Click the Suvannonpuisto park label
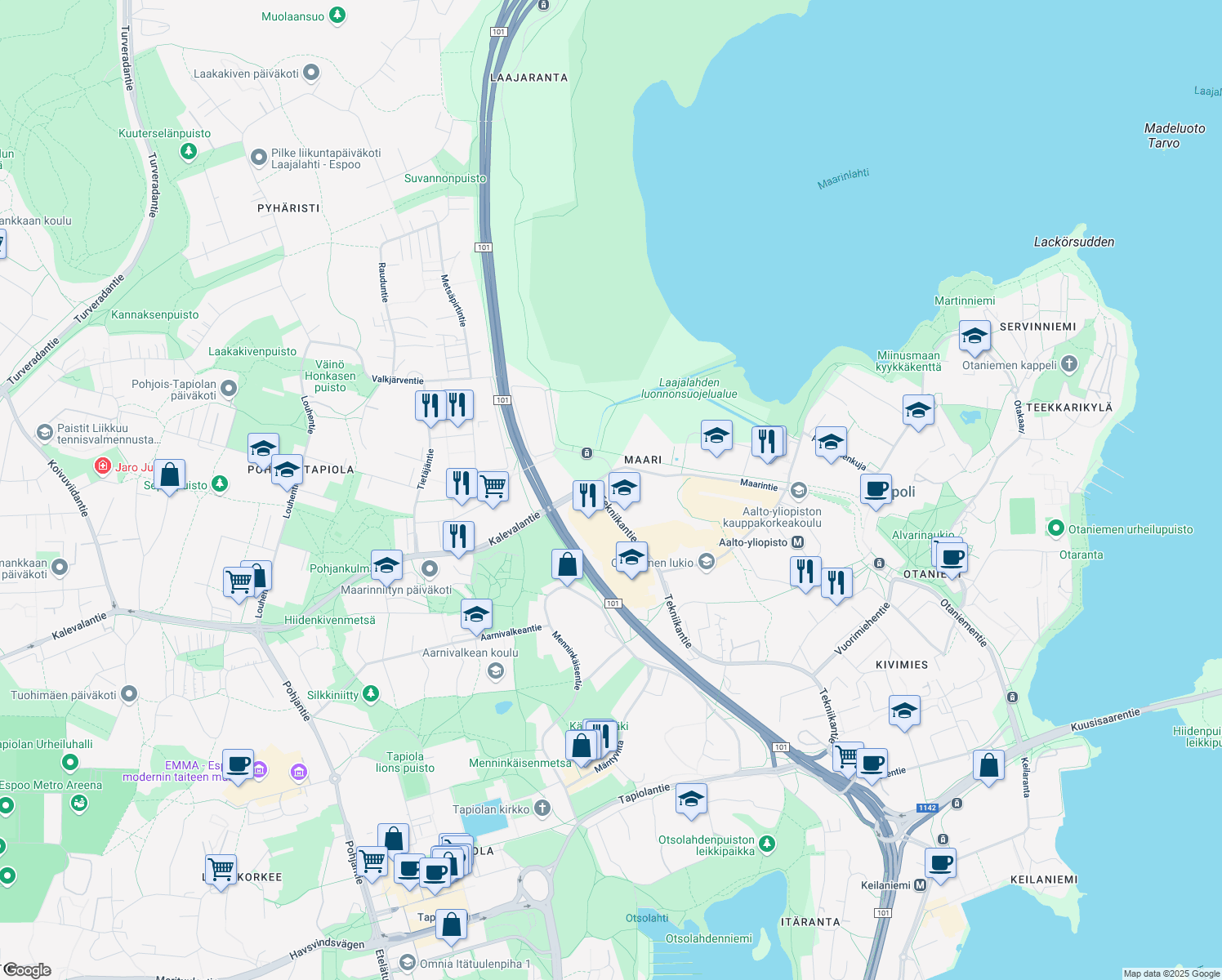This screenshot has width=1222, height=980. (445, 178)
